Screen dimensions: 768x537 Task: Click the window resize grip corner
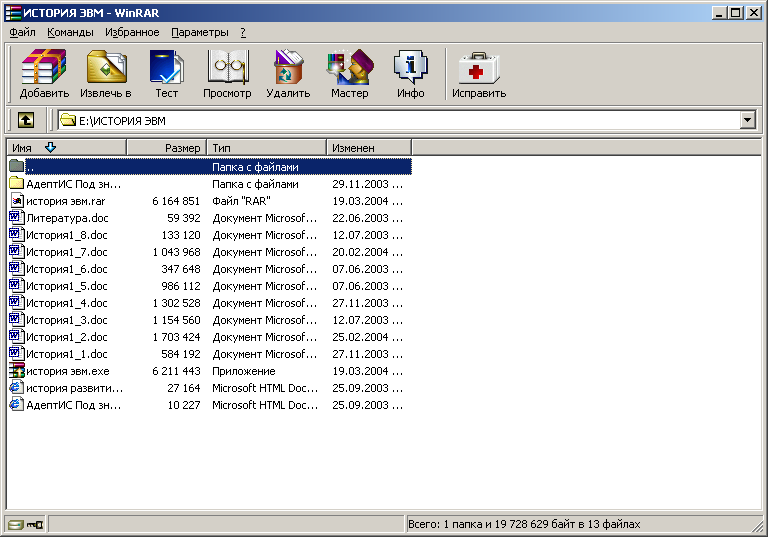tap(758, 527)
